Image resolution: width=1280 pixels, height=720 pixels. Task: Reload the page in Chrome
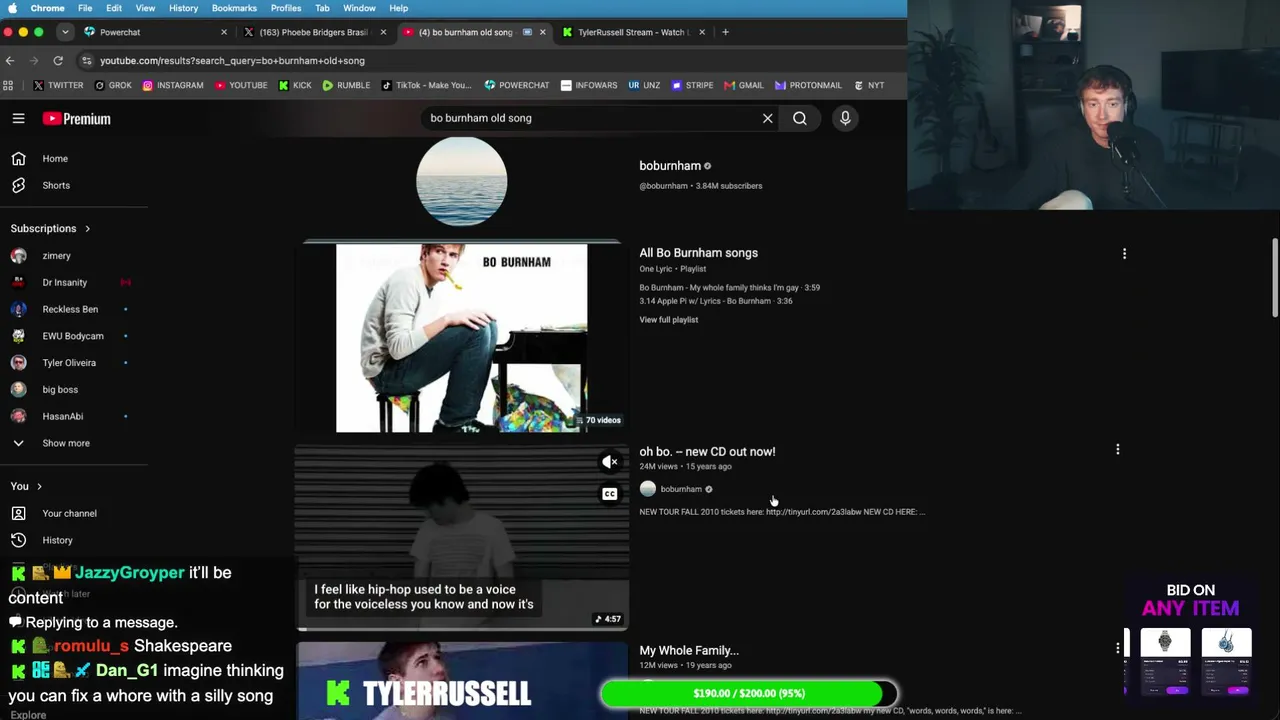coord(58,60)
